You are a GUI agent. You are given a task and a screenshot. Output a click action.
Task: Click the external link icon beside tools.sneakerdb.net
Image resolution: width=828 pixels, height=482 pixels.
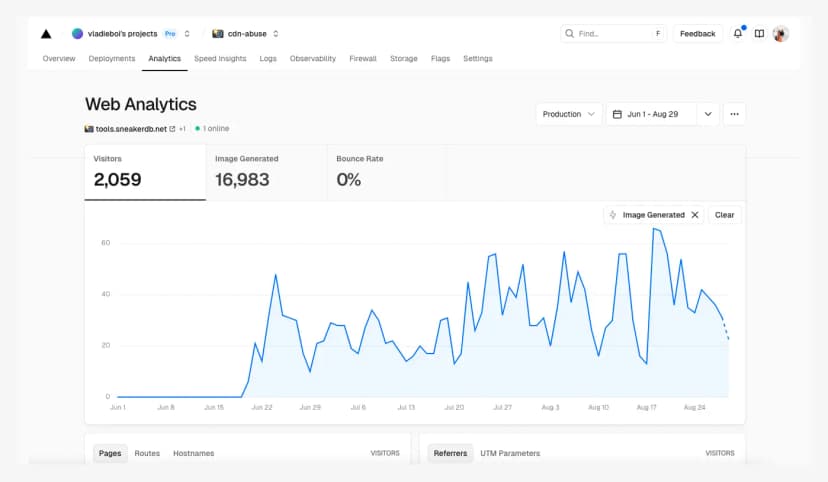[172, 129]
